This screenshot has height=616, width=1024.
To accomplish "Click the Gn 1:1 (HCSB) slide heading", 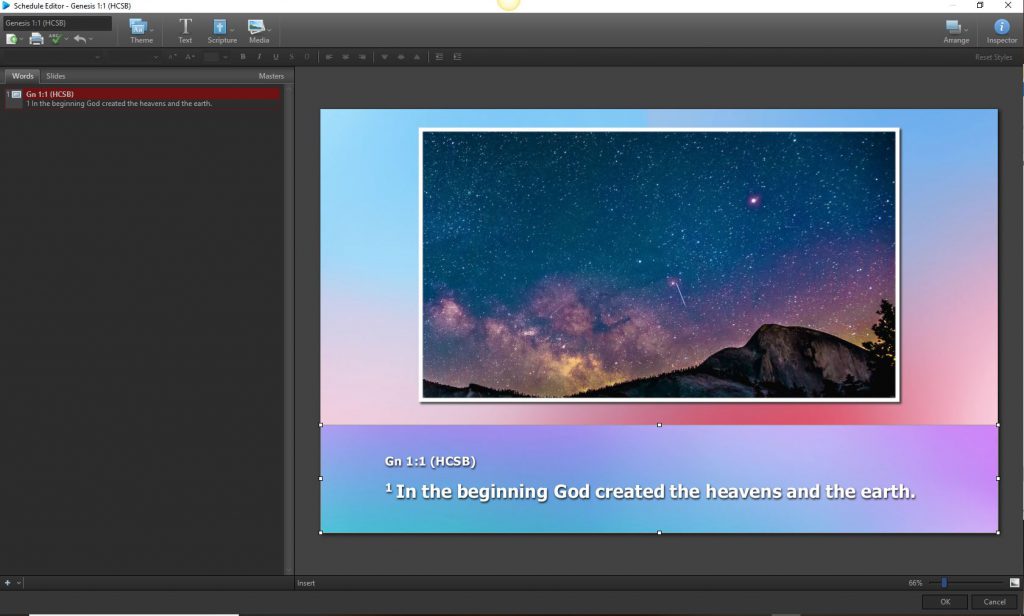I will (430, 461).
